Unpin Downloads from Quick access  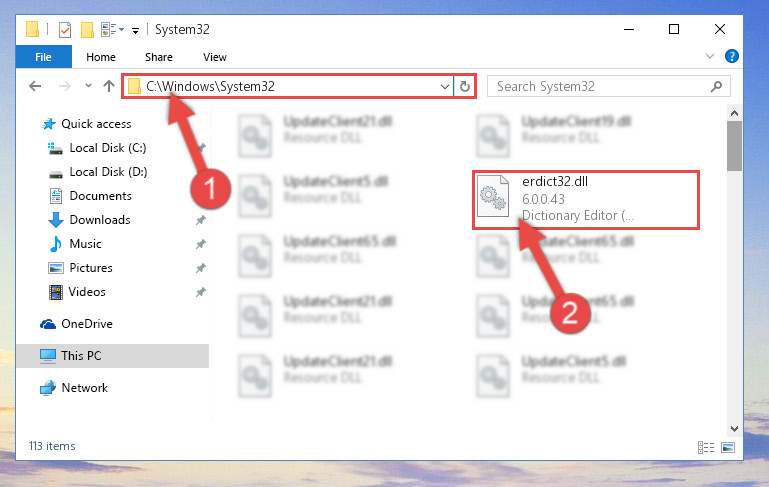(x=201, y=220)
